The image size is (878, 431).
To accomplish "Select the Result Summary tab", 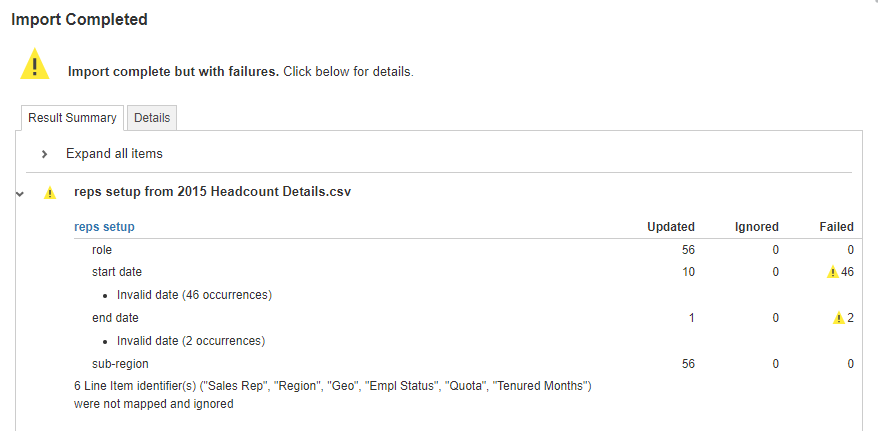I will (72, 118).
